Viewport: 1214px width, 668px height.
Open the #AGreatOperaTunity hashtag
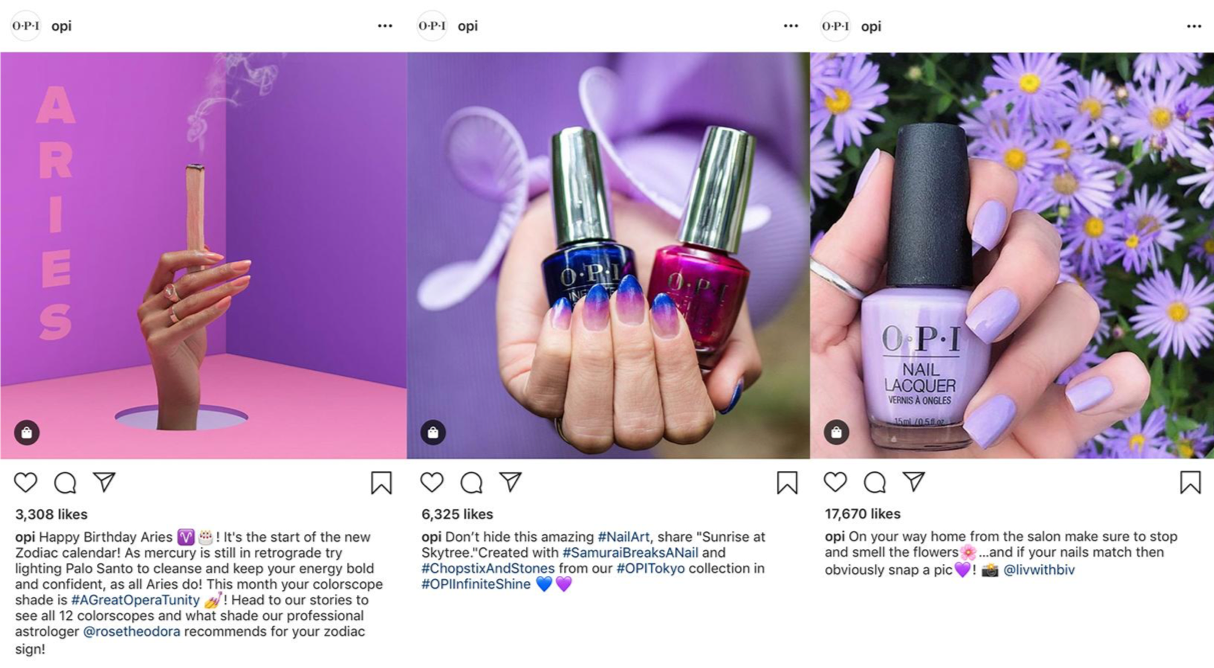pos(135,600)
